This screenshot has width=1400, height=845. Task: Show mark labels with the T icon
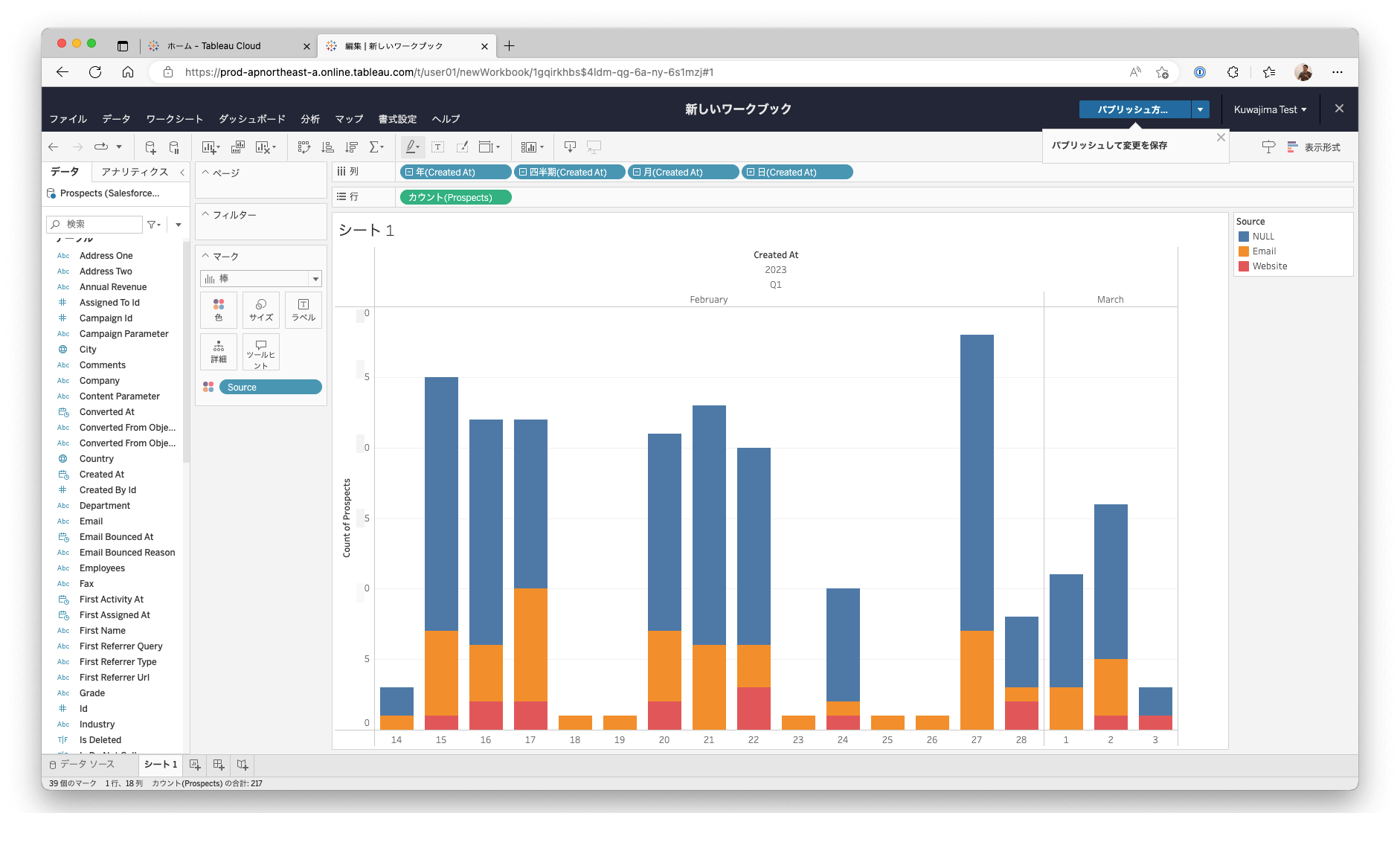tap(438, 147)
